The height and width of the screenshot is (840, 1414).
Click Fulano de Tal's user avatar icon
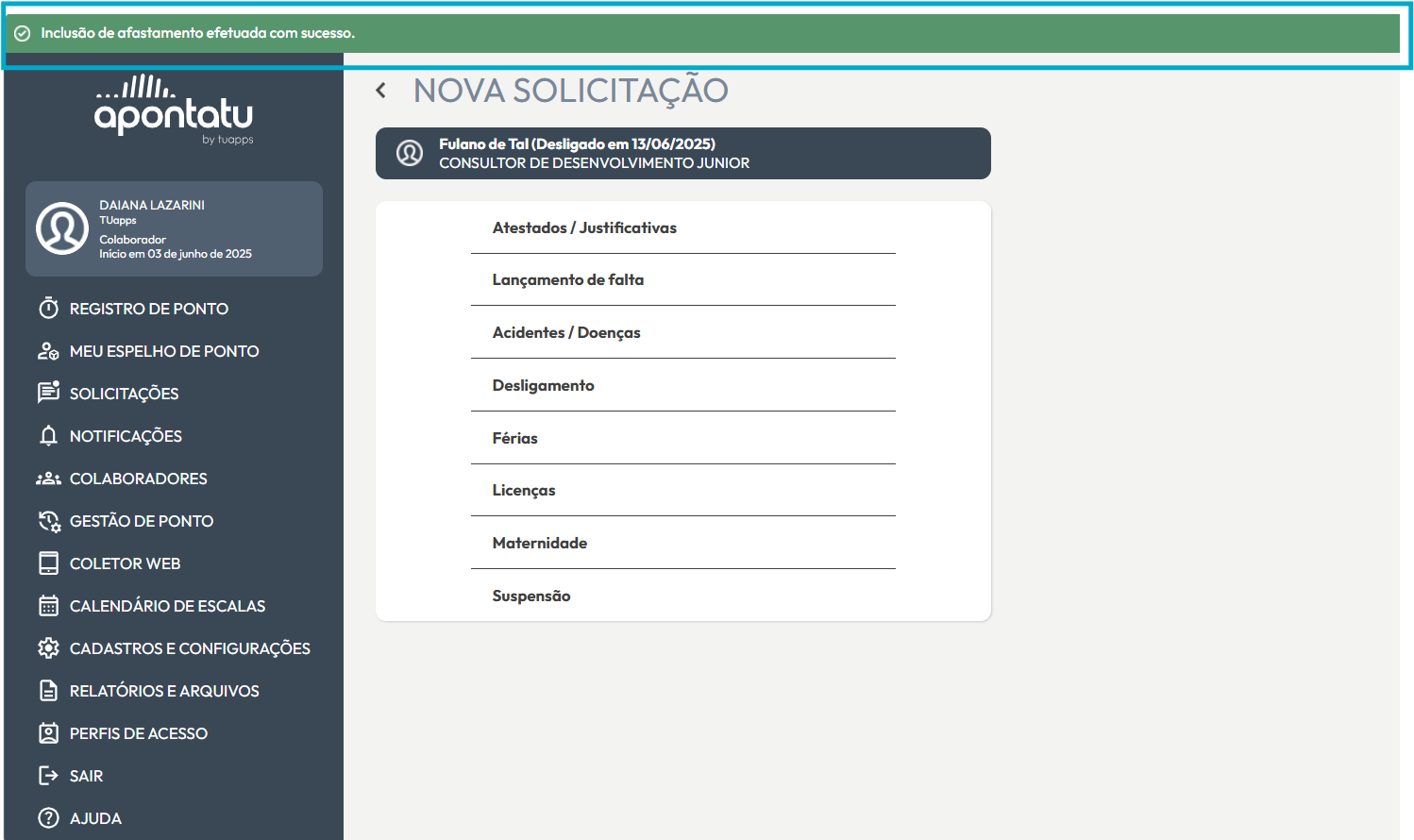click(410, 153)
